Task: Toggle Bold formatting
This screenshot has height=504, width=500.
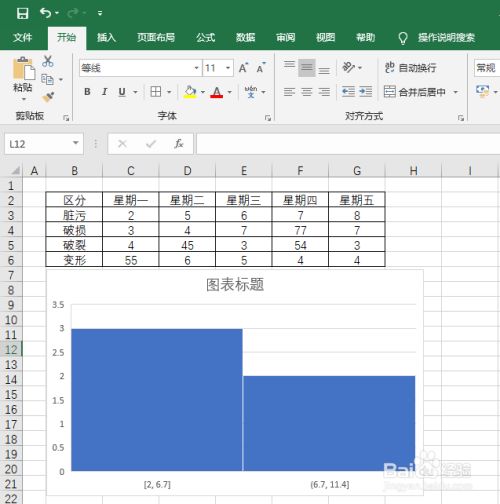Action: point(87,92)
